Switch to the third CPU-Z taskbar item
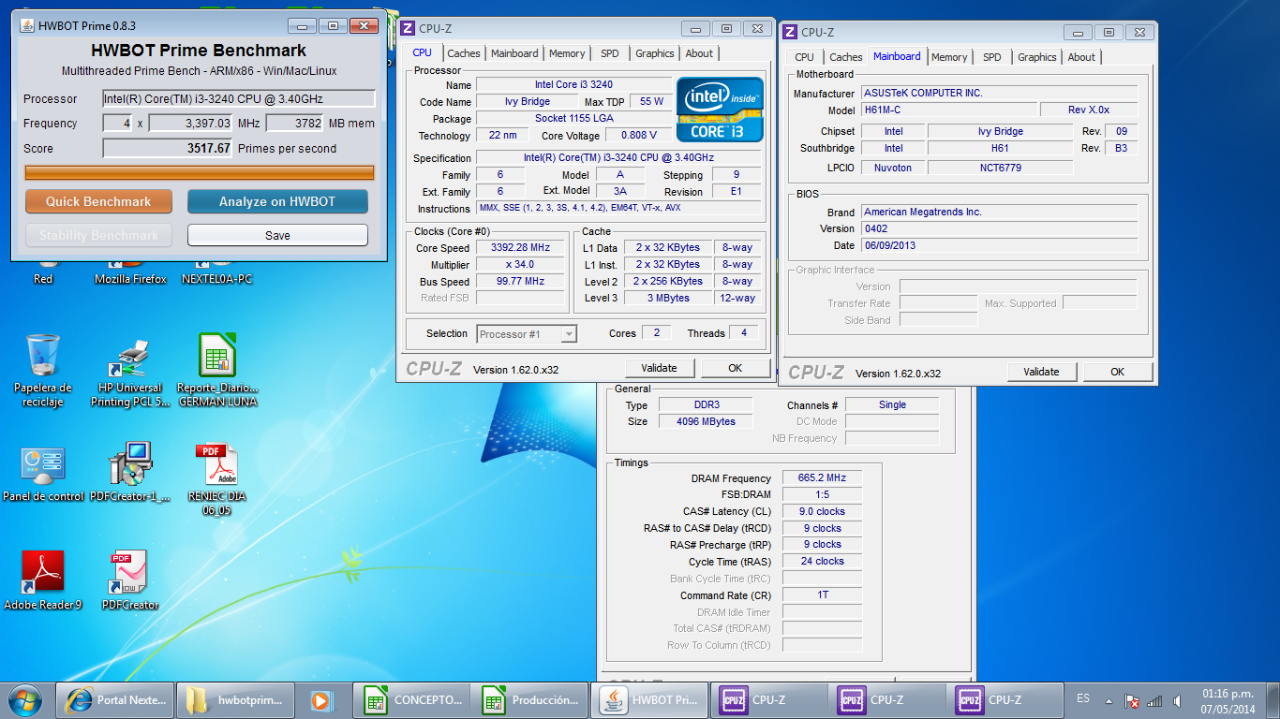Screen dimensions: 1280x719 click(1004, 700)
